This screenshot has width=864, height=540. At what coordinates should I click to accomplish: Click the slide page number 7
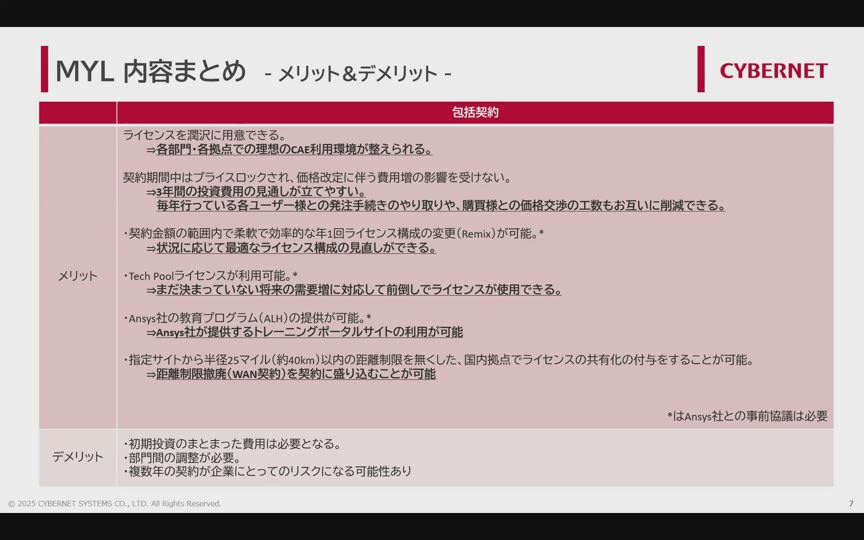850,503
